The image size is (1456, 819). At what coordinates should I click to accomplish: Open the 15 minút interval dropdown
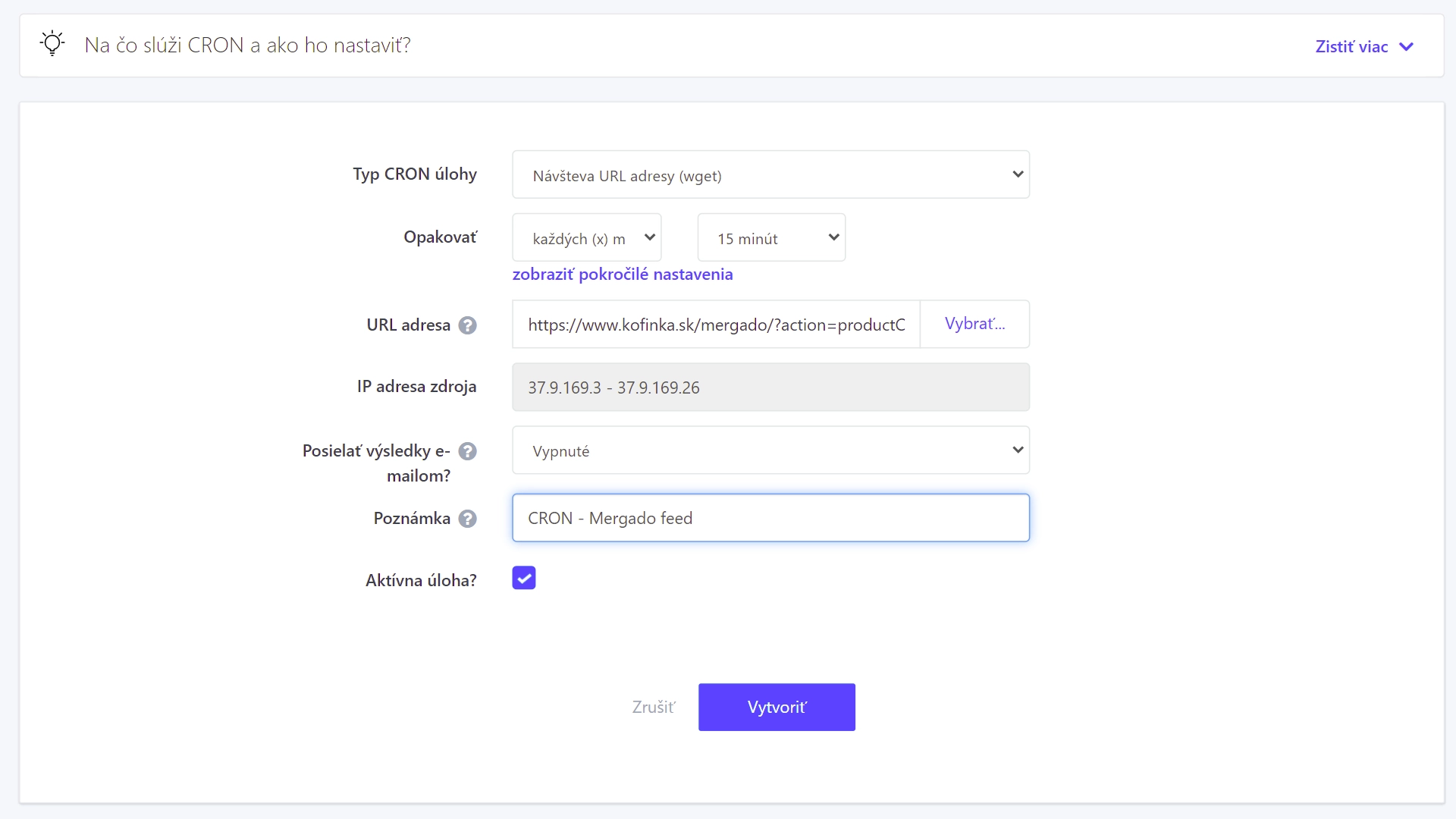(771, 237)
